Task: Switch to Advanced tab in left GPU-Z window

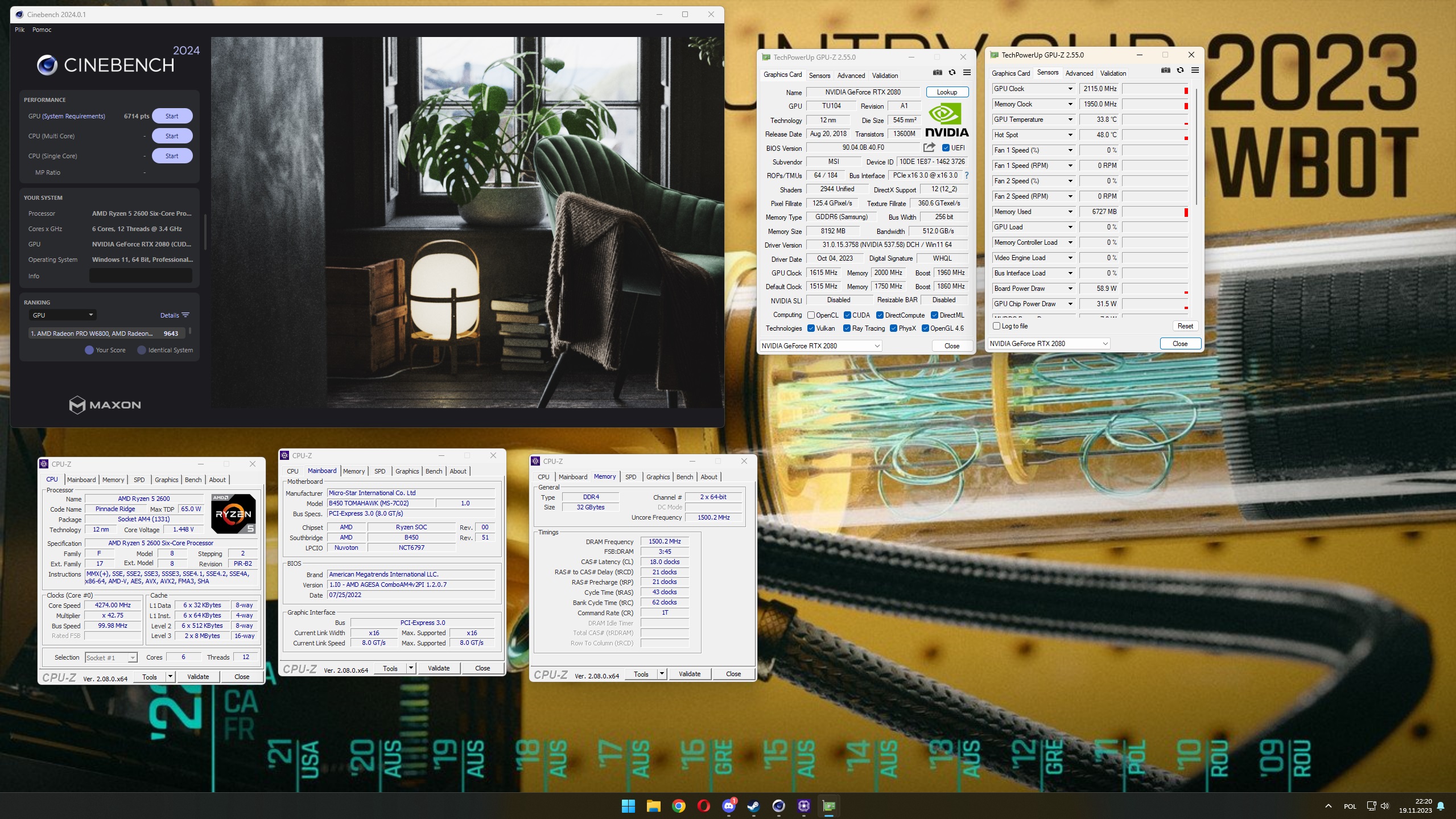Action: pos(851,76)
